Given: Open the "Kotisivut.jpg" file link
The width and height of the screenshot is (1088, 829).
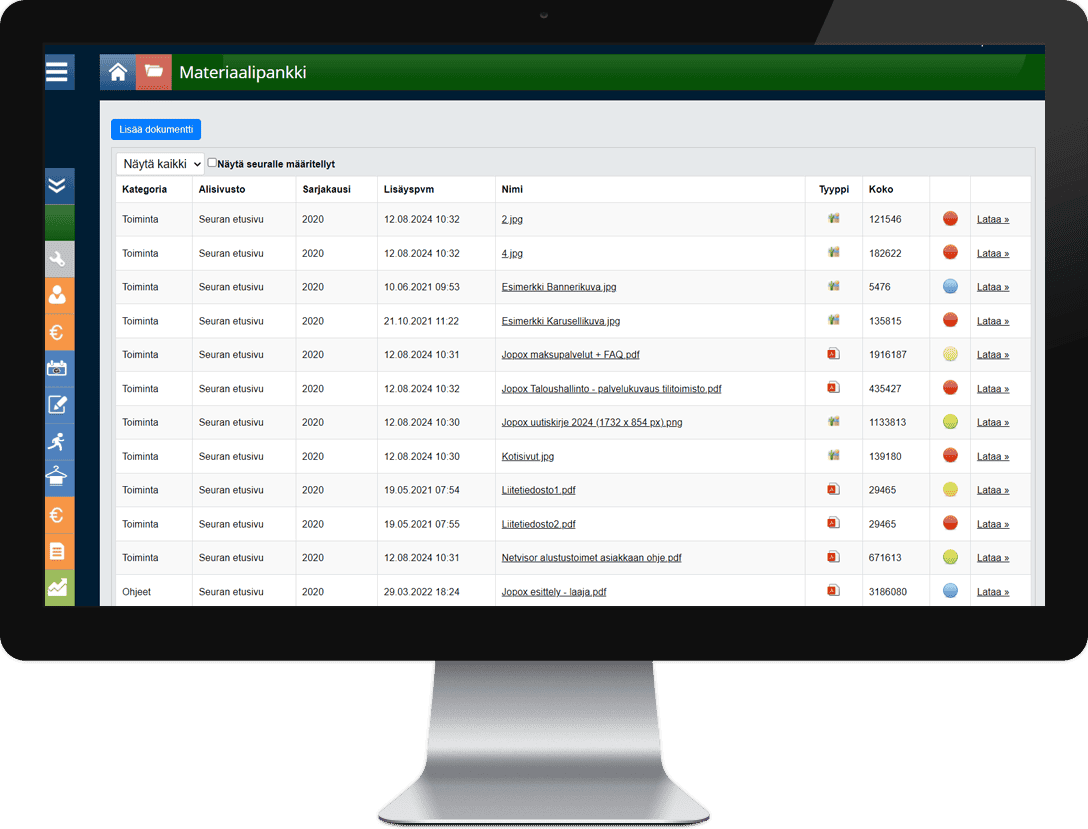Looking at the screenshot, I should pyautogui.click(x=527, y=457).
